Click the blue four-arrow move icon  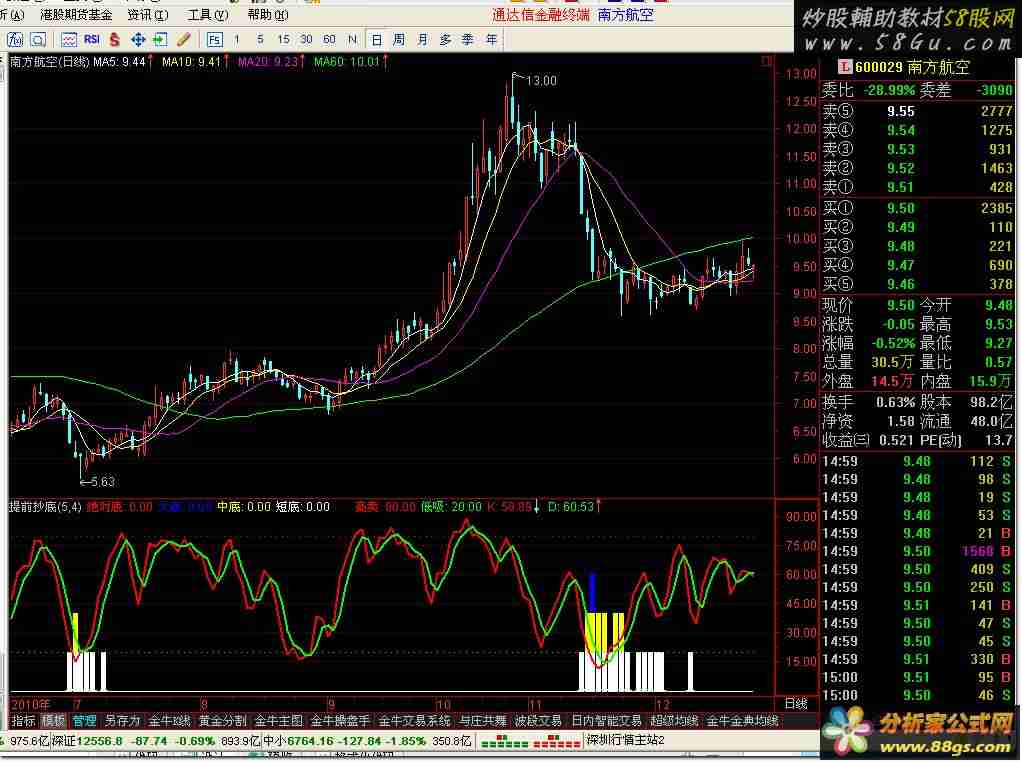138,40
